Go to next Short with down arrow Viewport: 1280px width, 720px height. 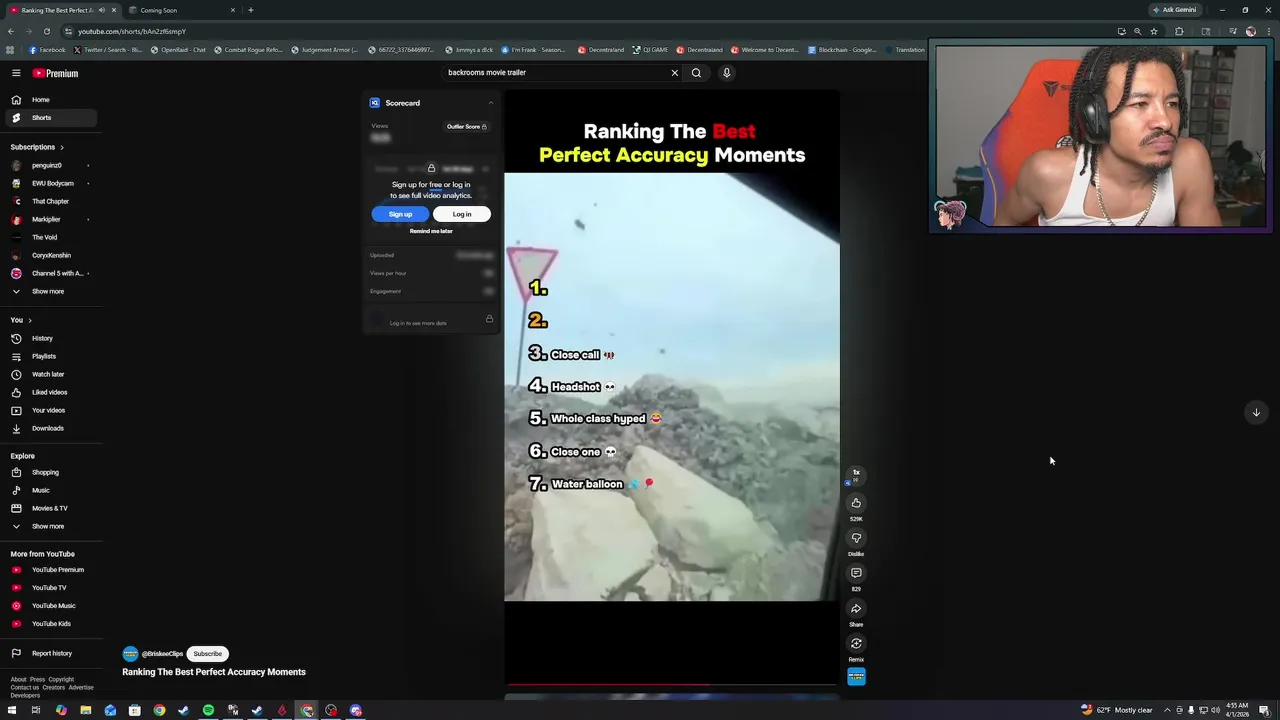point(1256,412)
